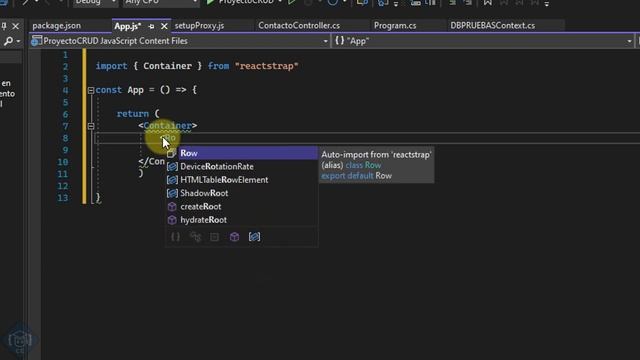640x360 pixels.
Task: Toggle the interface completion filter icon
Action: coord(254,237)
